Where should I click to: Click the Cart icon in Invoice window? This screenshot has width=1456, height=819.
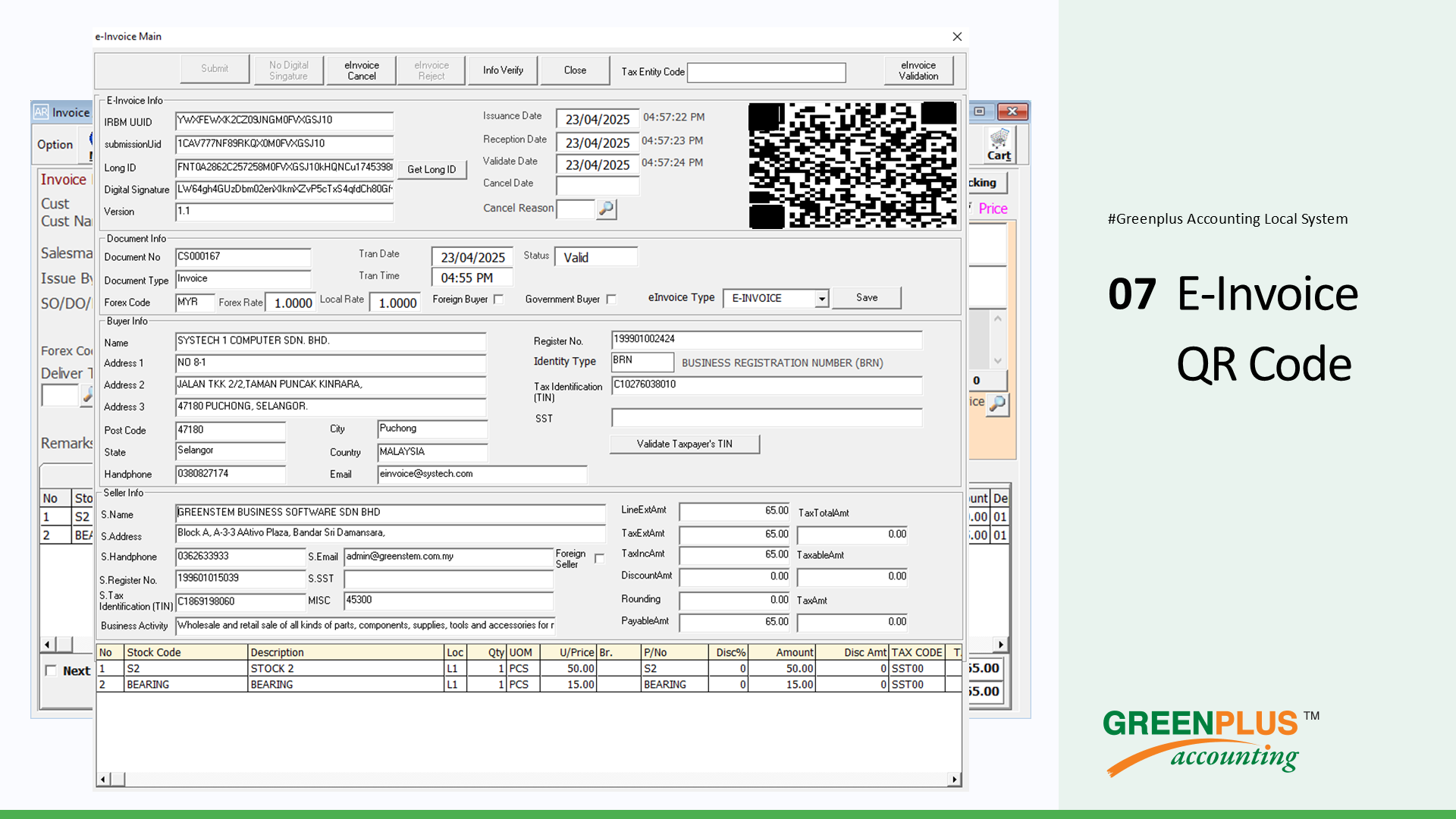point(999,144)
